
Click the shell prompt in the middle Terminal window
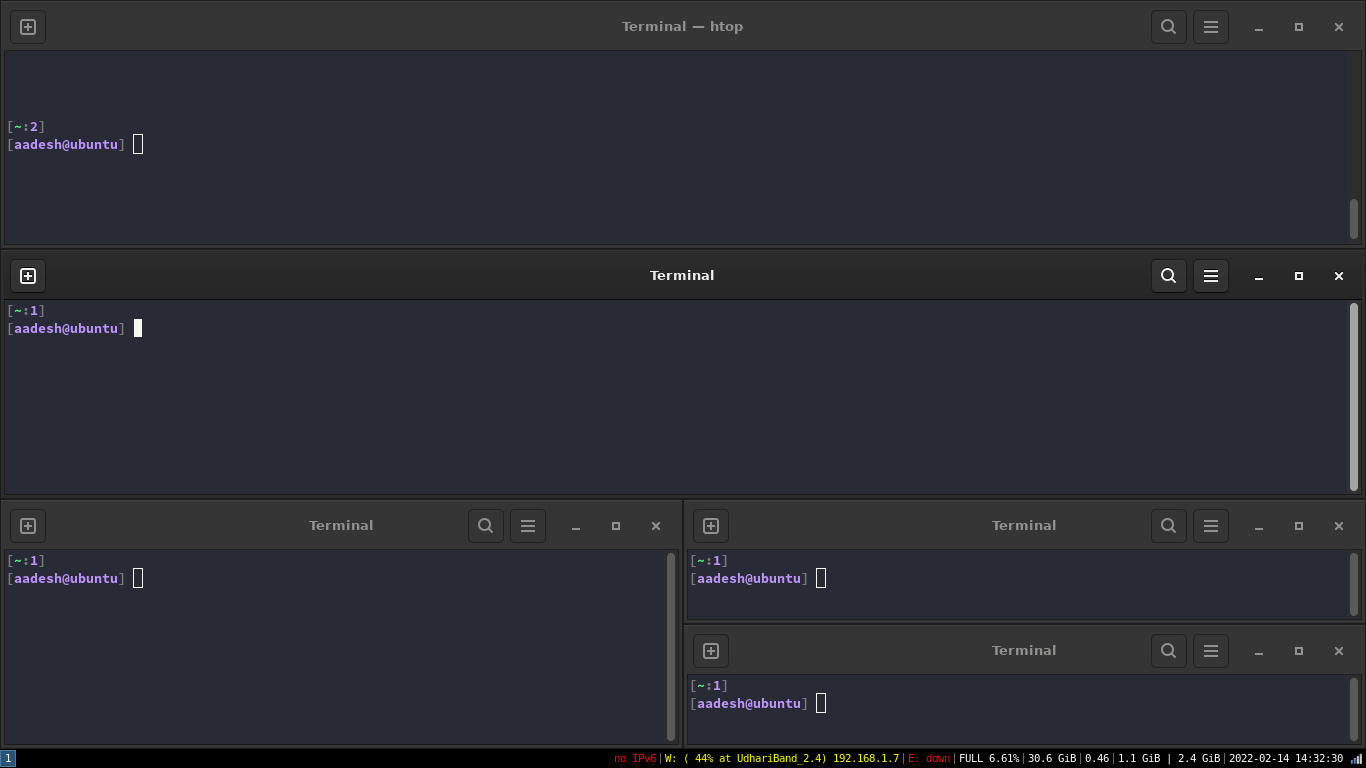click(66, 328)
